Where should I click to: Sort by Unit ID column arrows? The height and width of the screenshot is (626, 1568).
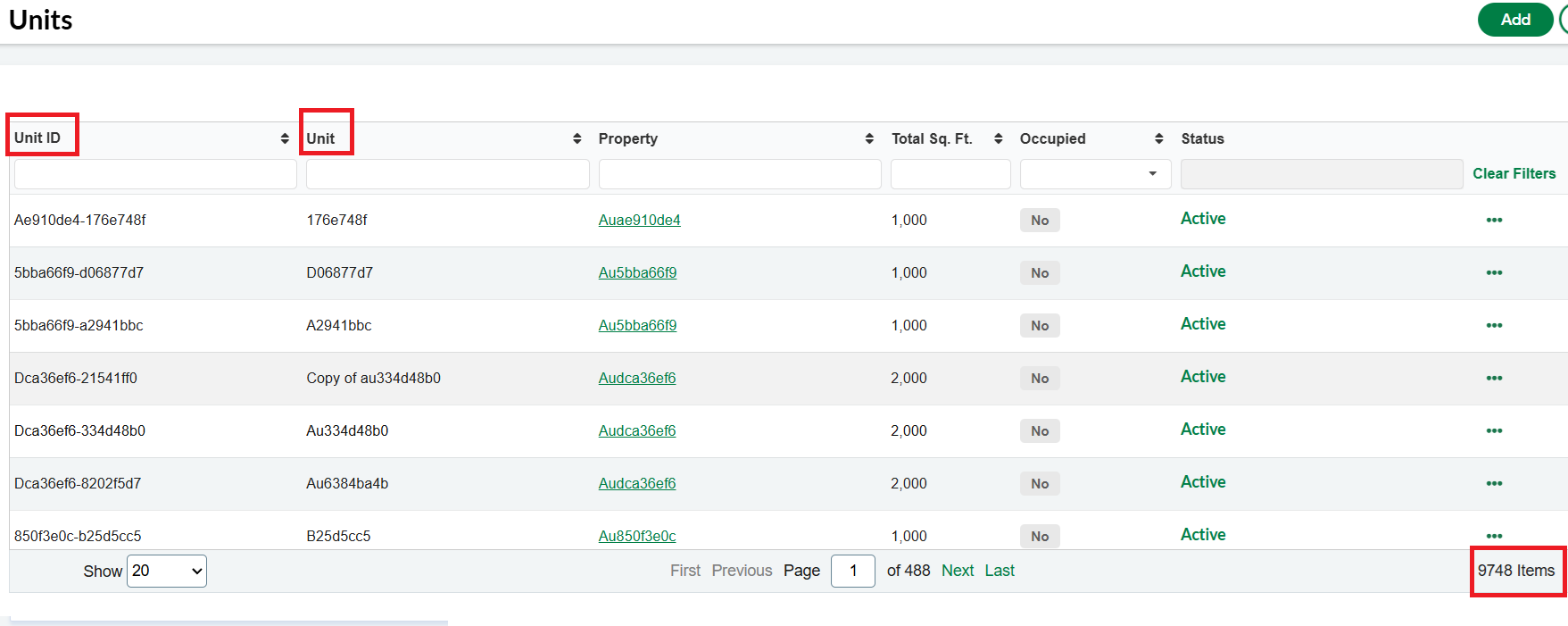285,138
